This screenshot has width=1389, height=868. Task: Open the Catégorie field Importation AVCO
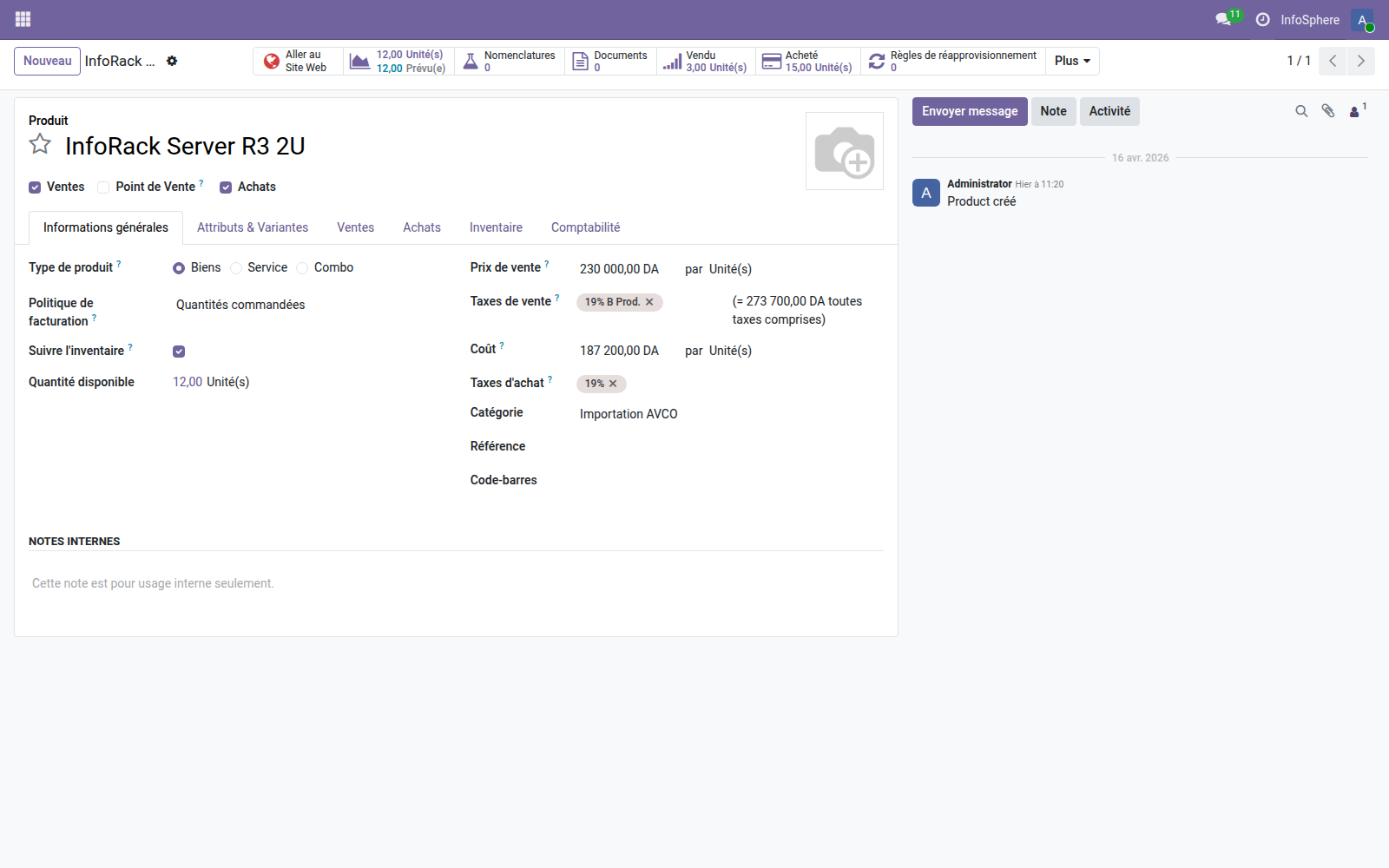629,414
